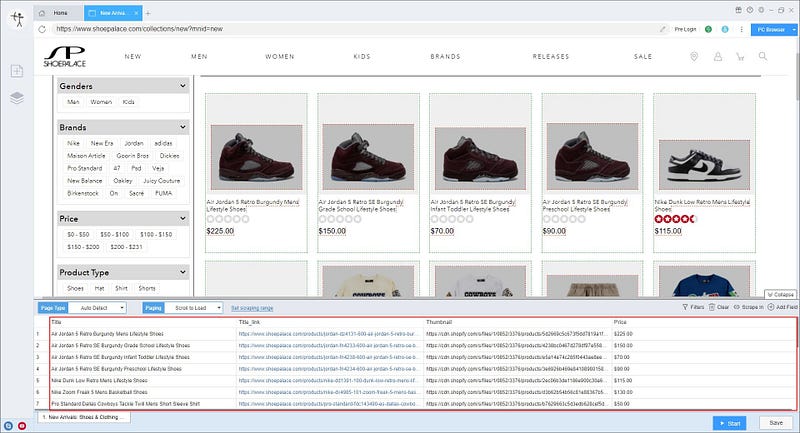Collapse the data preview panel
This screenshot has height=433, width=800.
781,294
